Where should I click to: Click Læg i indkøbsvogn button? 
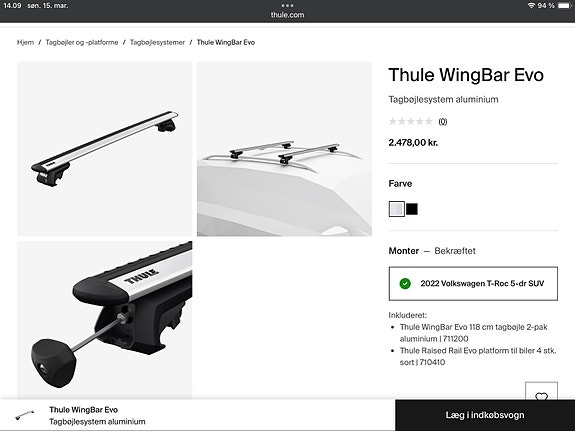pyautogui.click(x=485, y=415)
